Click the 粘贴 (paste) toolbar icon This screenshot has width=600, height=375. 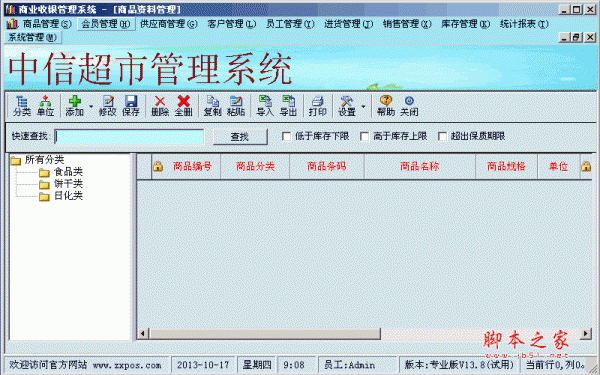(x=236, y=106)
